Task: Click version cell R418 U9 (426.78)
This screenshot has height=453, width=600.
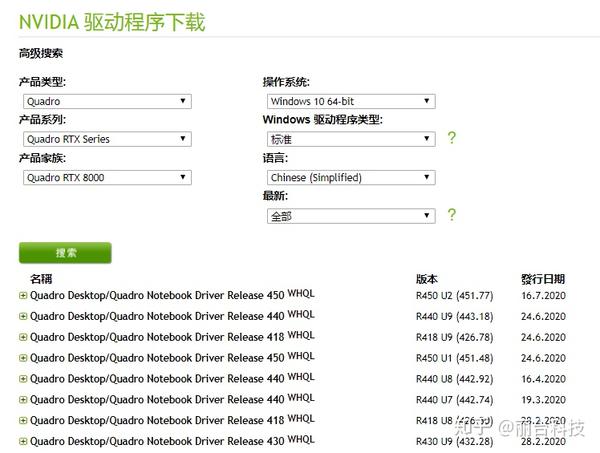Action: pyautogui.click(x=455, y=337)
